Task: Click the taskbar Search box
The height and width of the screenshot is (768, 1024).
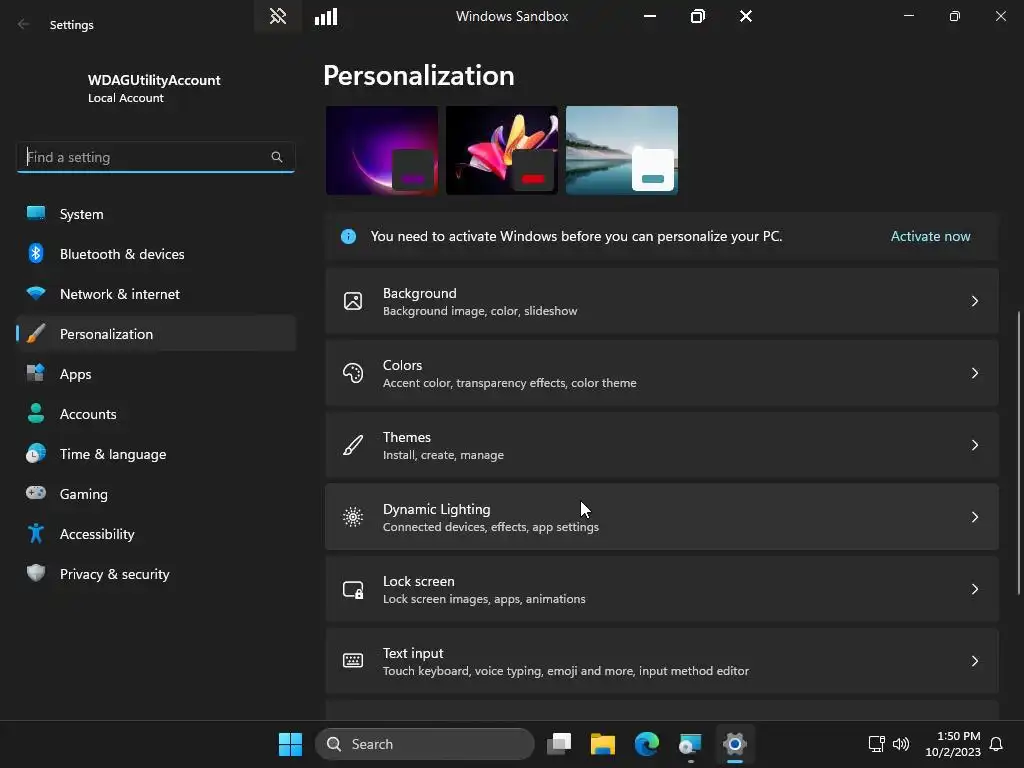Action: pyautogui.click(x=424, y=744)
